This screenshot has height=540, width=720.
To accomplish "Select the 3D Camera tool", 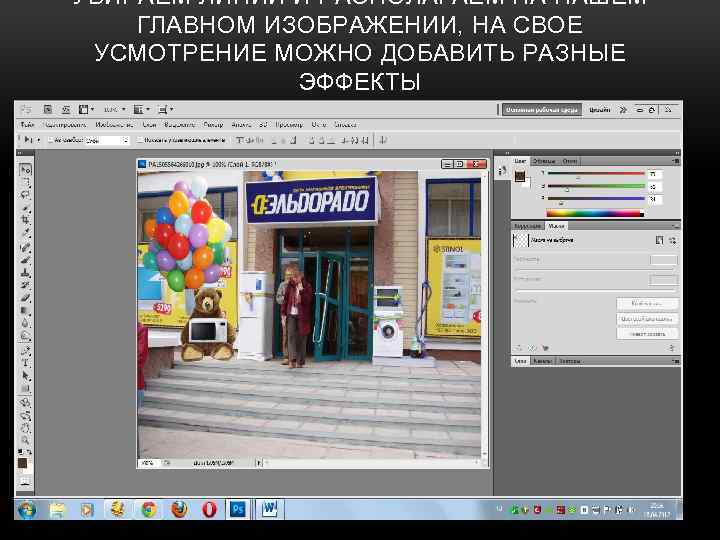I will (25, 416).
